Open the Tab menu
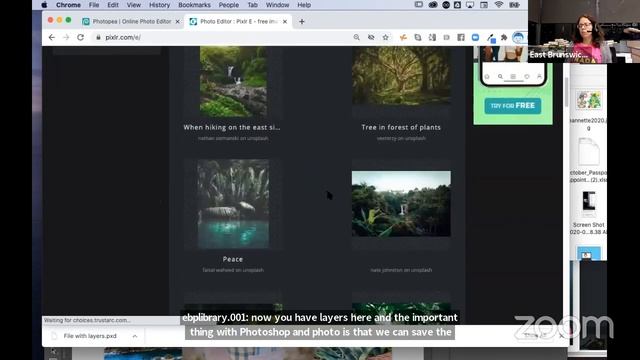This screenshot has width=640, height=360. click(252, 5)
